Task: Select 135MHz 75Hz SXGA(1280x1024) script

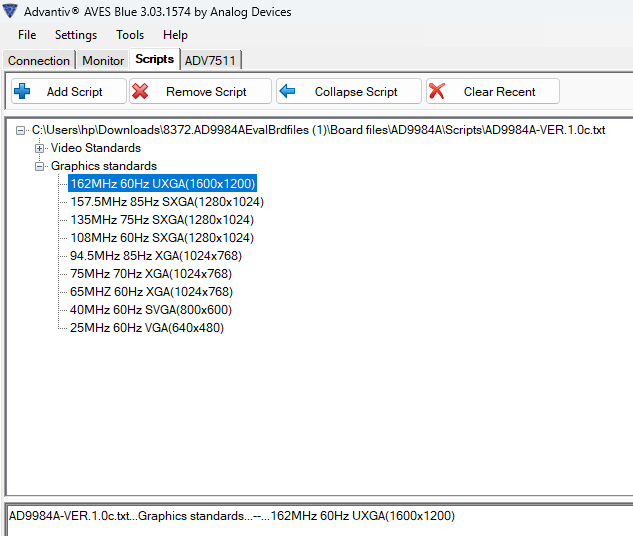Action: pos(162,220)
